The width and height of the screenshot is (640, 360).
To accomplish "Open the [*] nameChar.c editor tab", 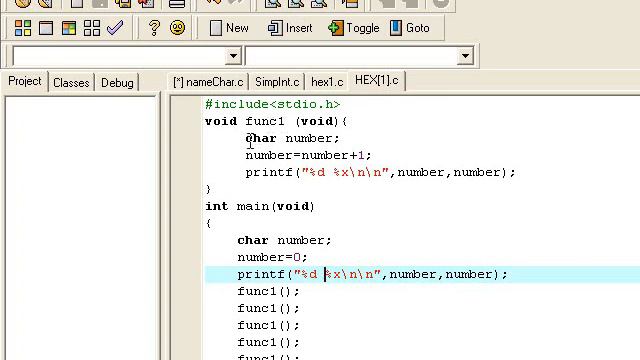I will coord(208,82).
